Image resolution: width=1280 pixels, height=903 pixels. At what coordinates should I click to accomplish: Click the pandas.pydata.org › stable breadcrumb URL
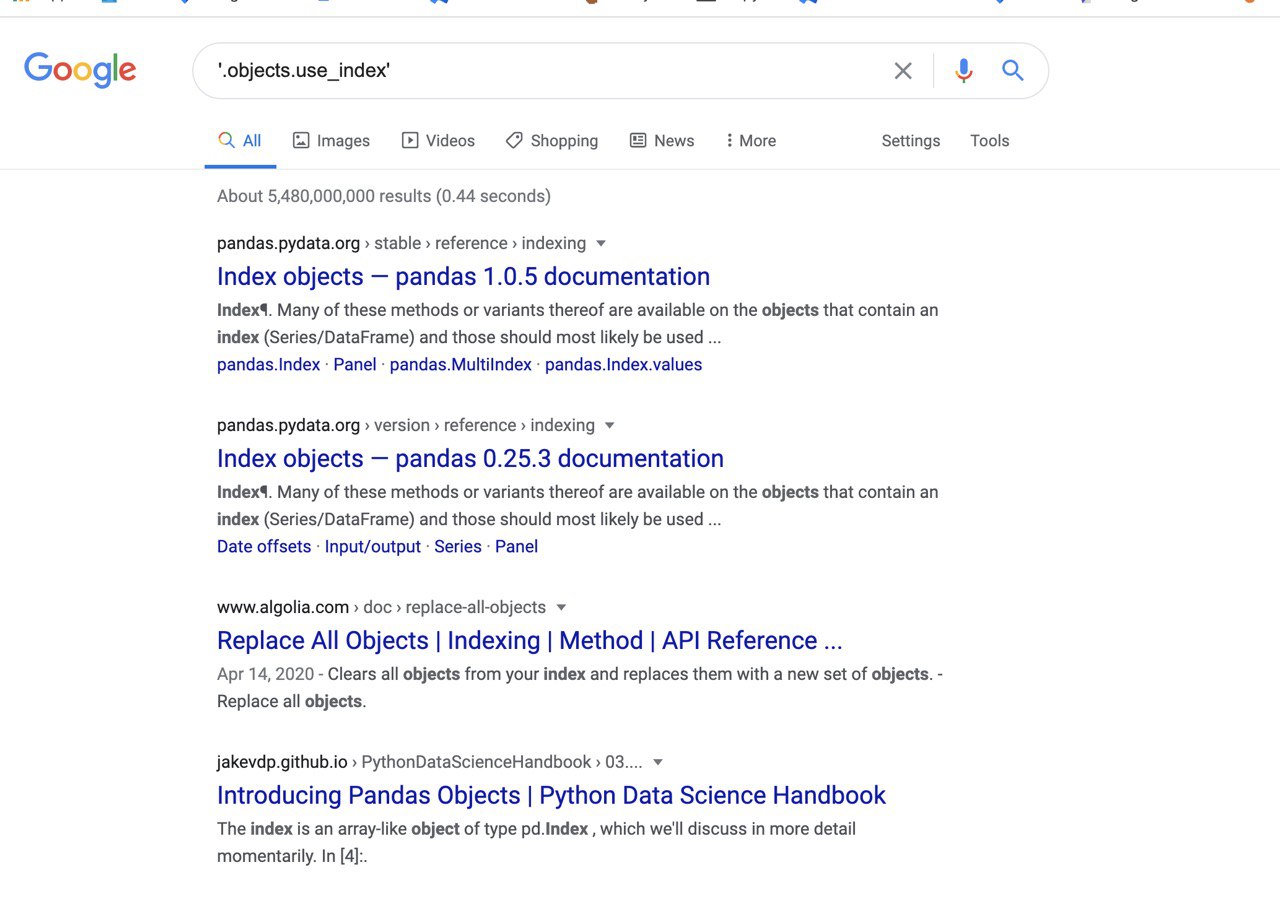401,243
